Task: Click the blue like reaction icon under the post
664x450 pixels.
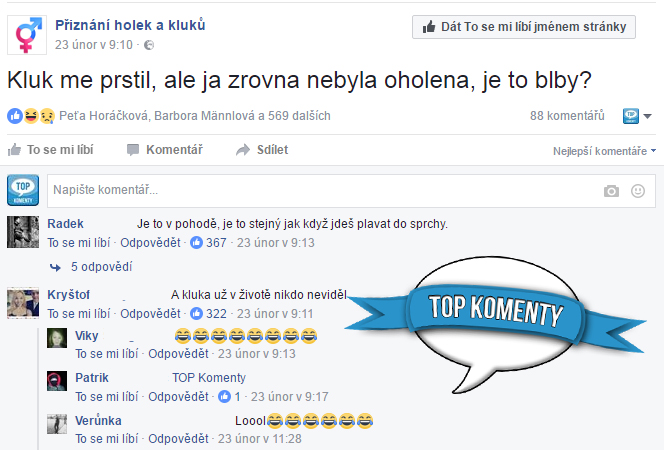Action: pyautogui.click(x=15, y=116)
